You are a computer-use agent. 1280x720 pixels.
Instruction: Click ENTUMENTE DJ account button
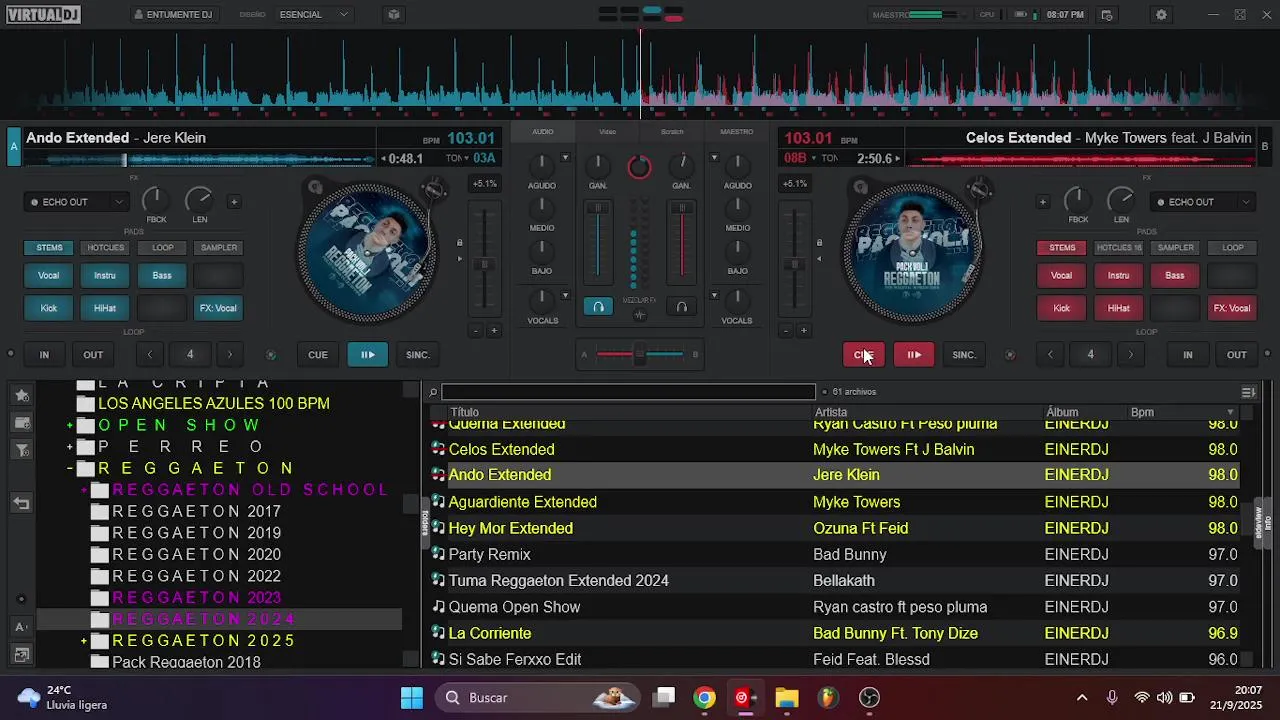[x=173, y=15]
